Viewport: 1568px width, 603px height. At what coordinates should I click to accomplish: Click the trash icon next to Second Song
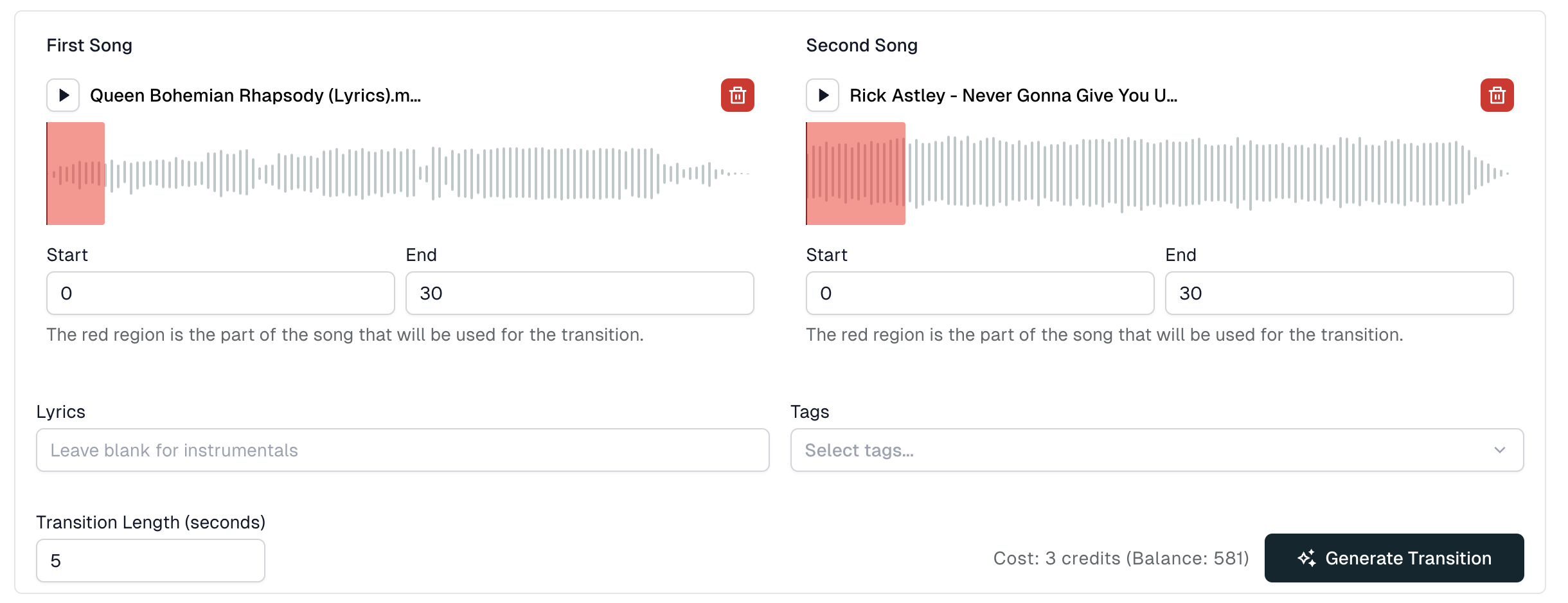tap(1497, 95)
